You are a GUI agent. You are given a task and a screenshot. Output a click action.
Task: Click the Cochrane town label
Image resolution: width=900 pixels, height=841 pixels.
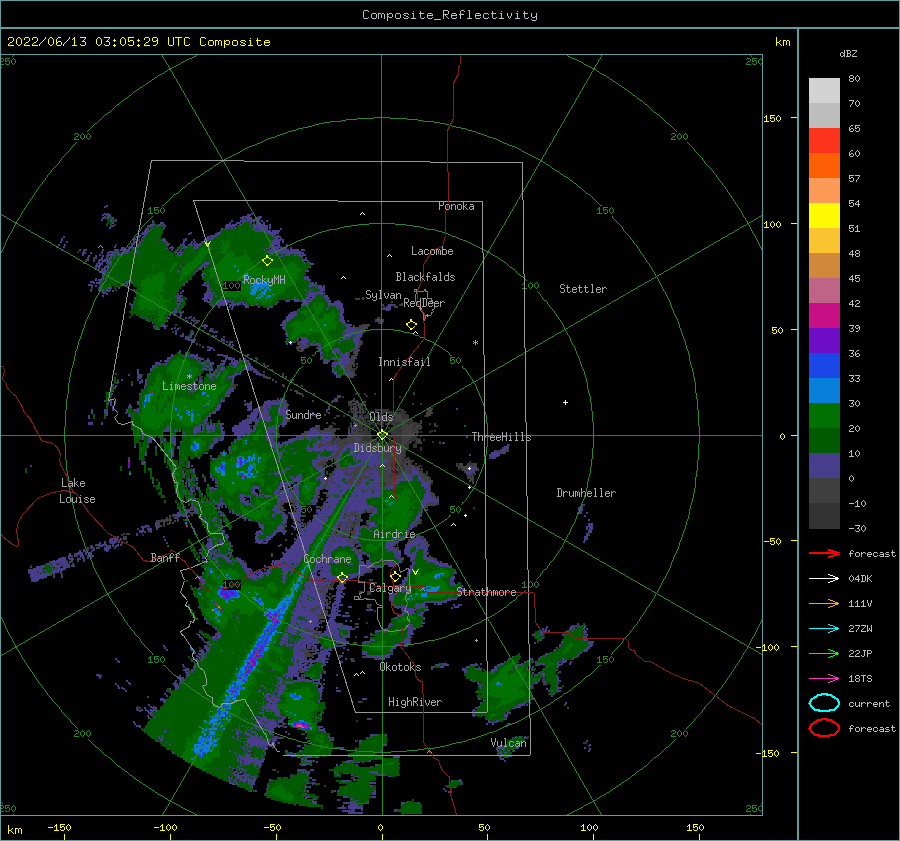click(x=327, y=559)
